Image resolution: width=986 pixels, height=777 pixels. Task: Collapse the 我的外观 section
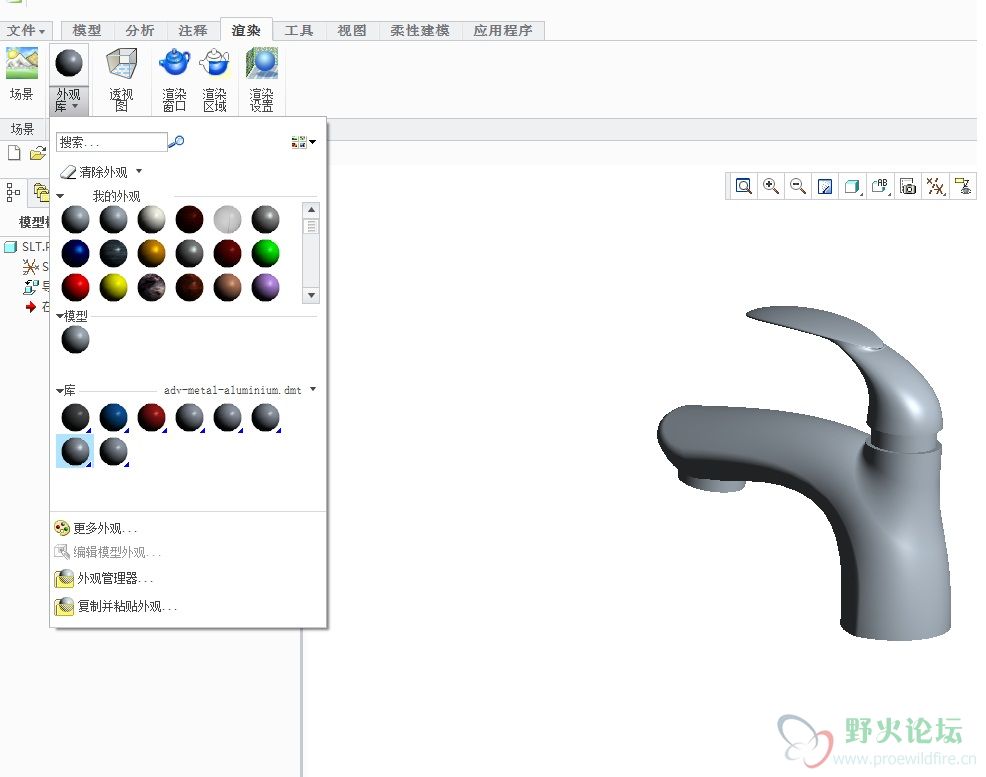60,196
